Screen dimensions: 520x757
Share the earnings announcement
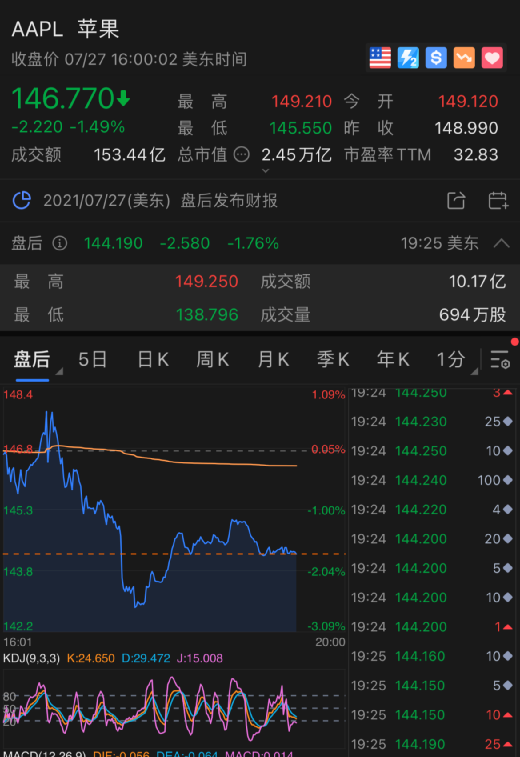pyautogui.click(x=456, y=200)
